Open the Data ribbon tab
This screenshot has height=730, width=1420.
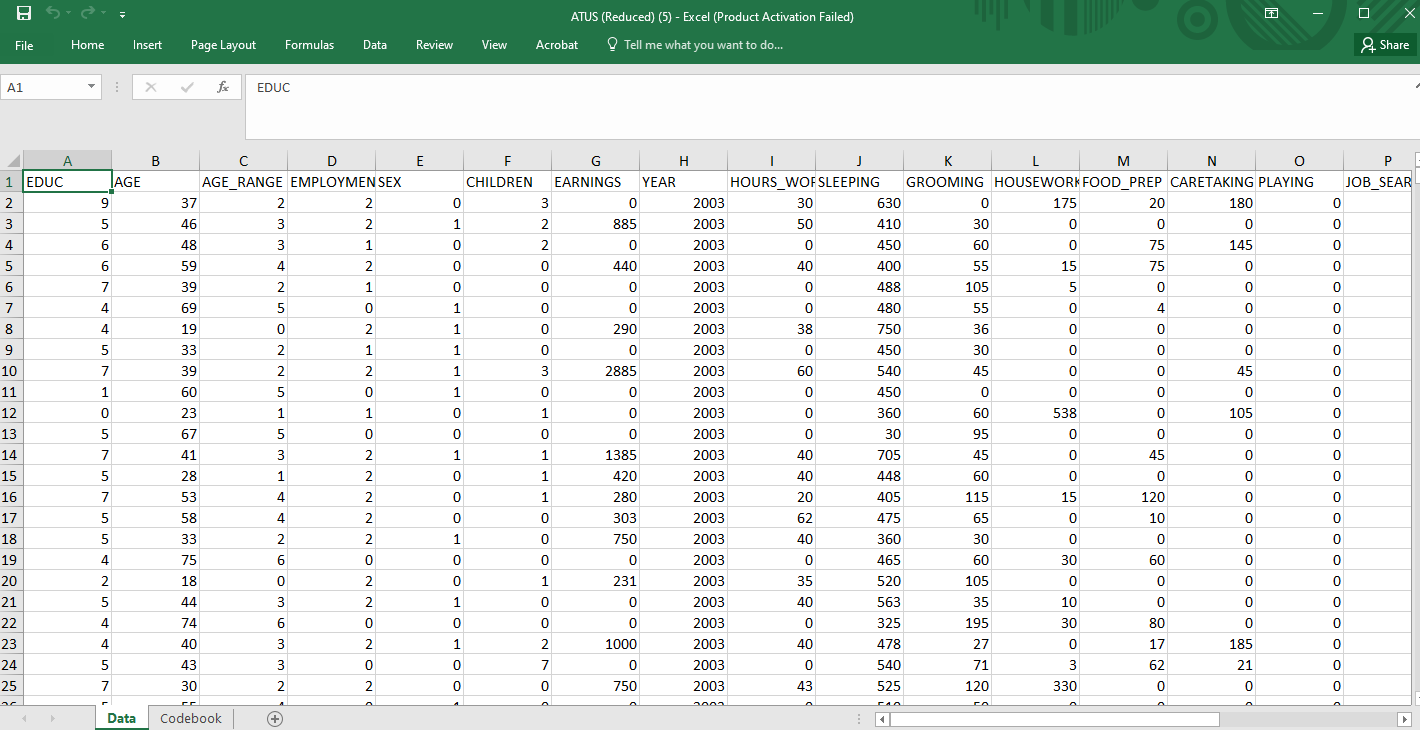click(375, 45)
